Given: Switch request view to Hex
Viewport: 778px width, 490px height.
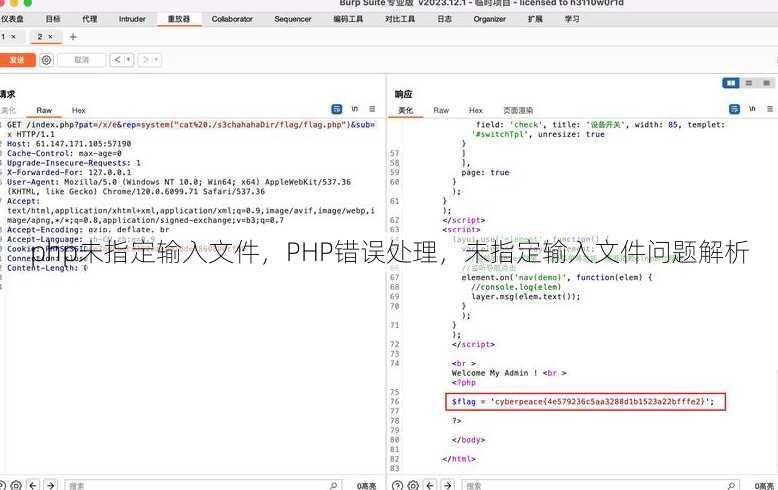Looking at the screenshot, I should (78, 110).
